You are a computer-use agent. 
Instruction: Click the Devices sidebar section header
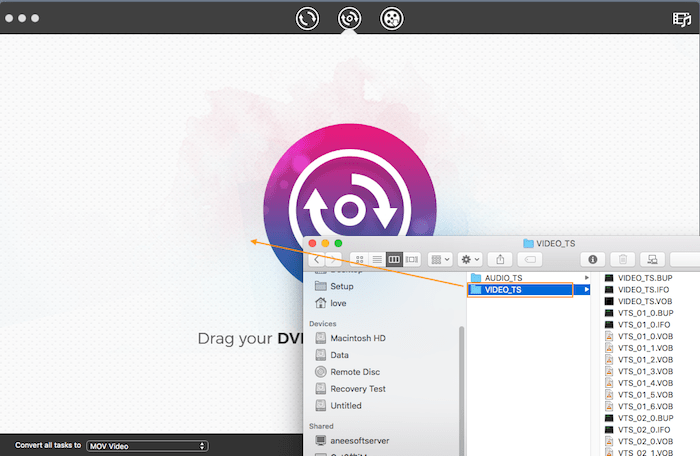323,324
